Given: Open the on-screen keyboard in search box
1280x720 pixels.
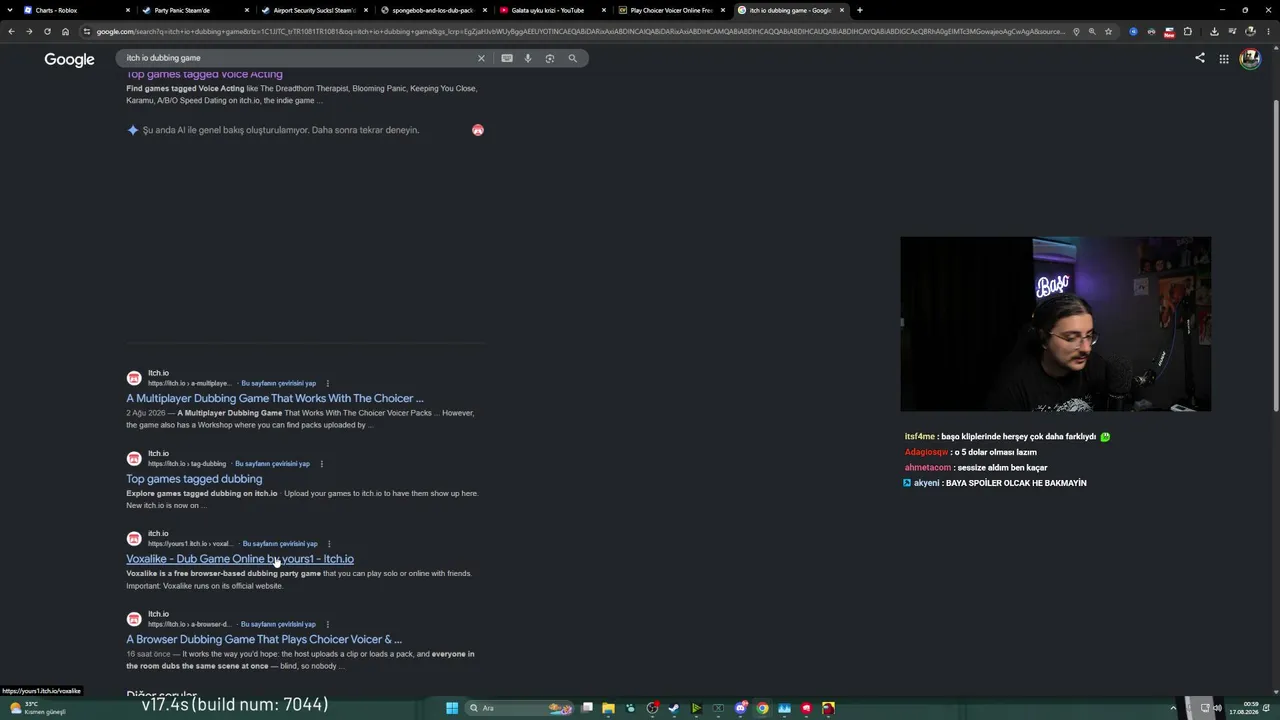Looking at the screenshot, I should coord(507,58).
